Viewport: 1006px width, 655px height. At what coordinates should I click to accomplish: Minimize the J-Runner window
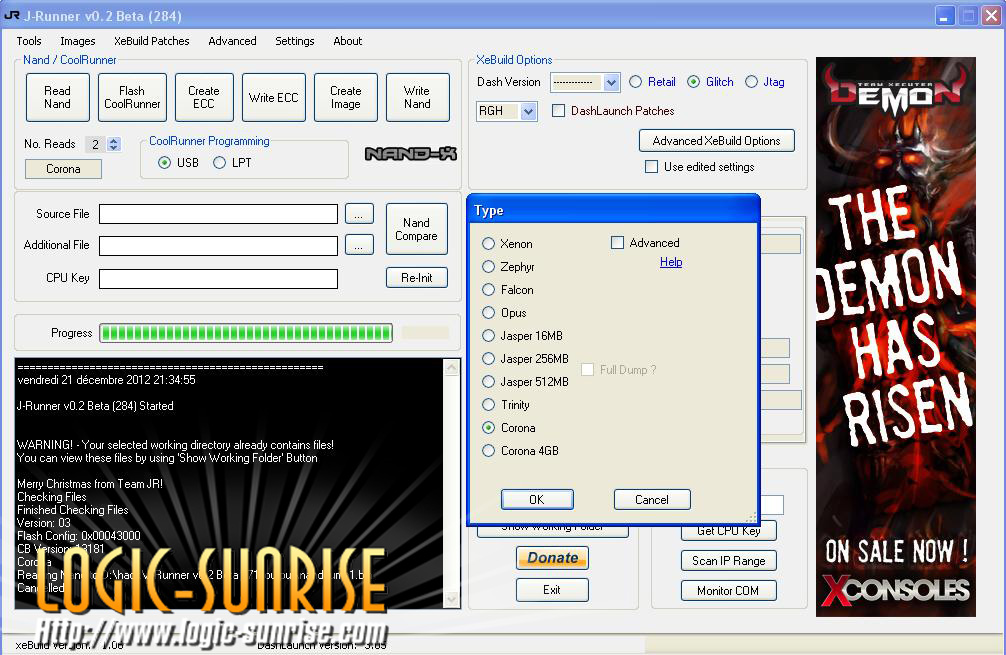[x=944, y=16]
